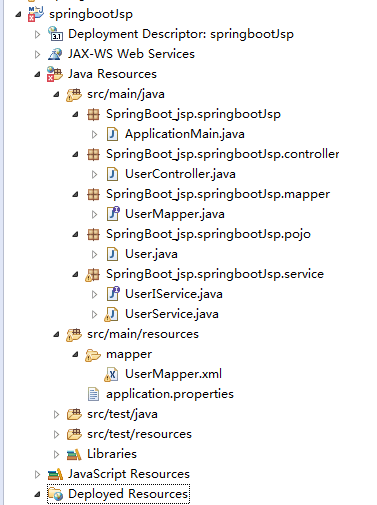
Task: Click the JavaScript Resources icon
Action: tap(55, 474)
